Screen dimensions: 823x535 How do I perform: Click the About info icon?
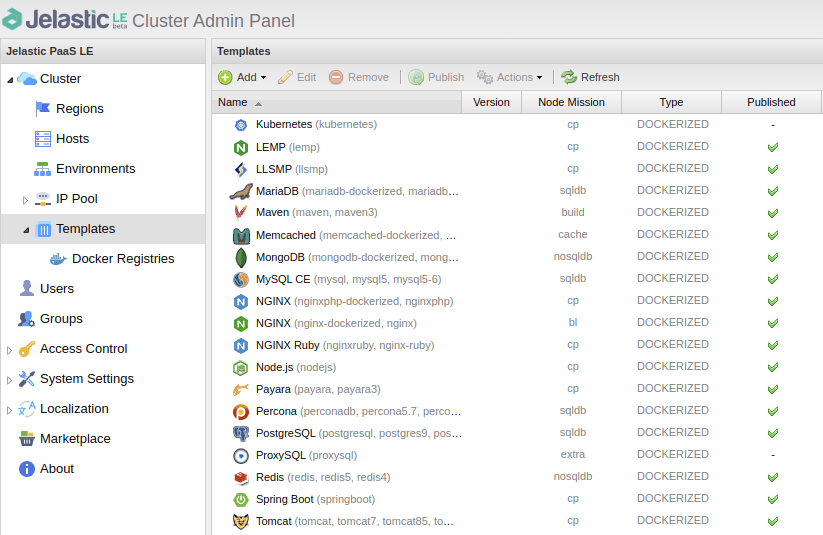point(26,469)
